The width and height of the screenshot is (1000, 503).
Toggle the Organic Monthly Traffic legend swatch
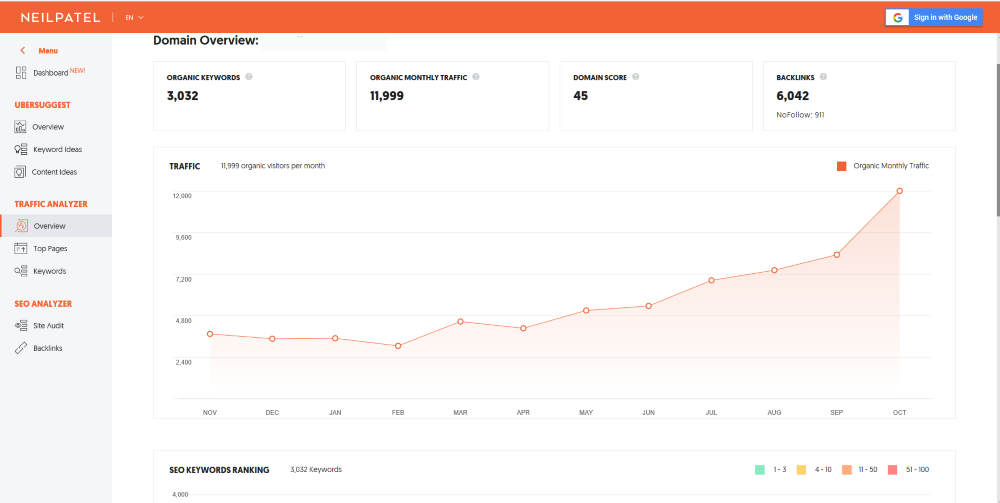842,166
